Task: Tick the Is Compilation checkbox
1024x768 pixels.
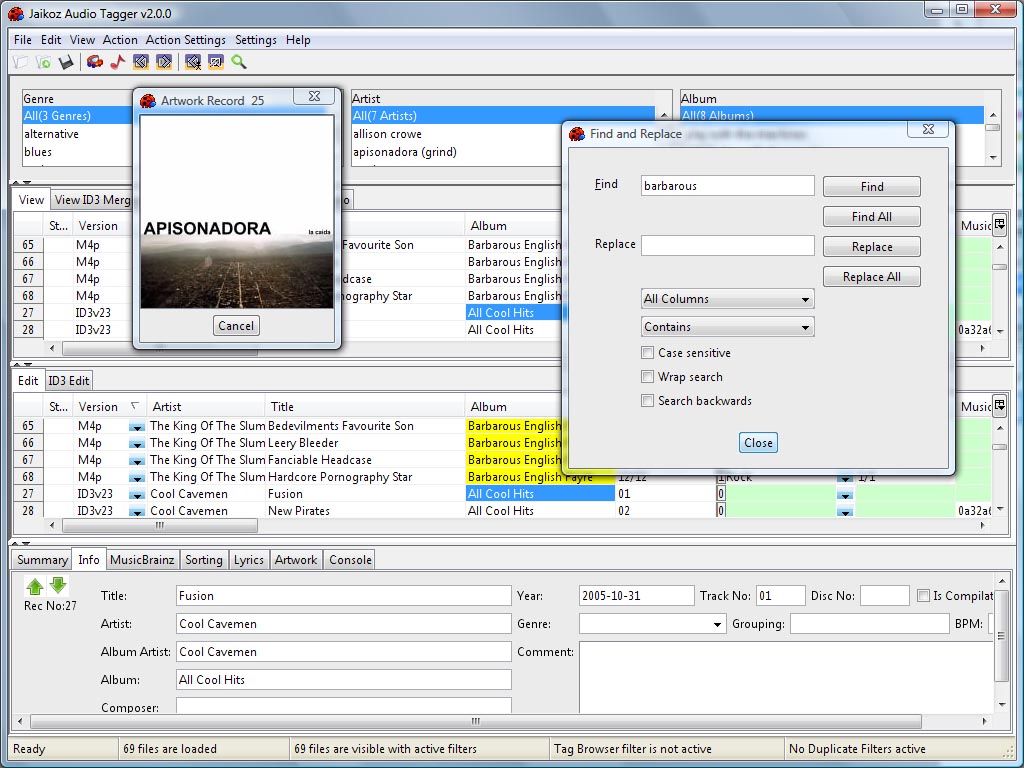Action: coord(923,596)
